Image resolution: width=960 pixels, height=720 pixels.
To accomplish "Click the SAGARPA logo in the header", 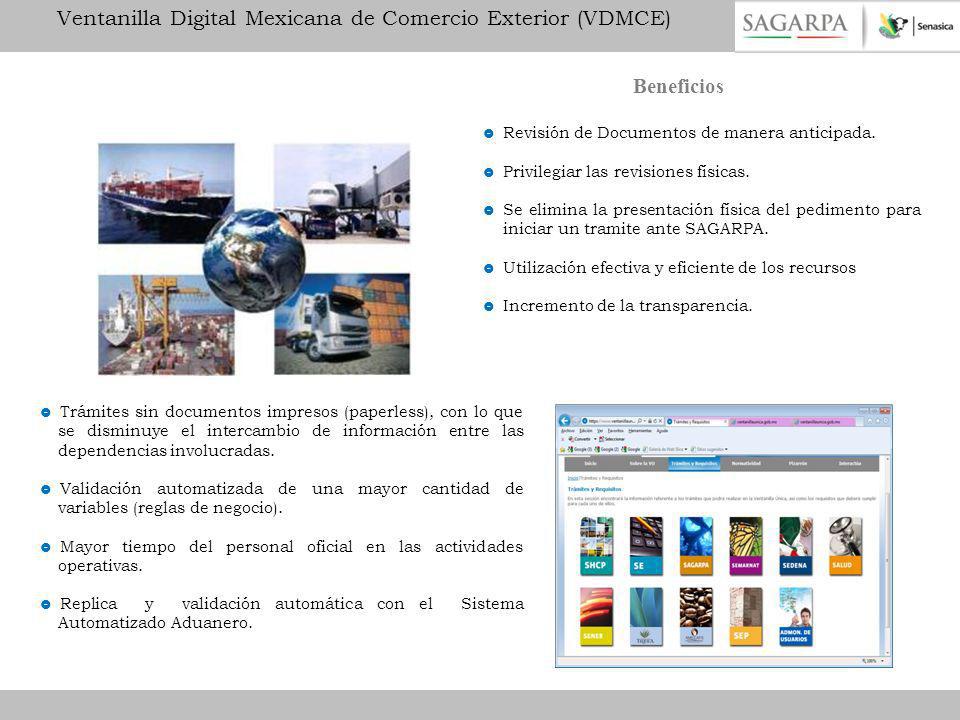I will pyautogui.click(x=795, y=24).
